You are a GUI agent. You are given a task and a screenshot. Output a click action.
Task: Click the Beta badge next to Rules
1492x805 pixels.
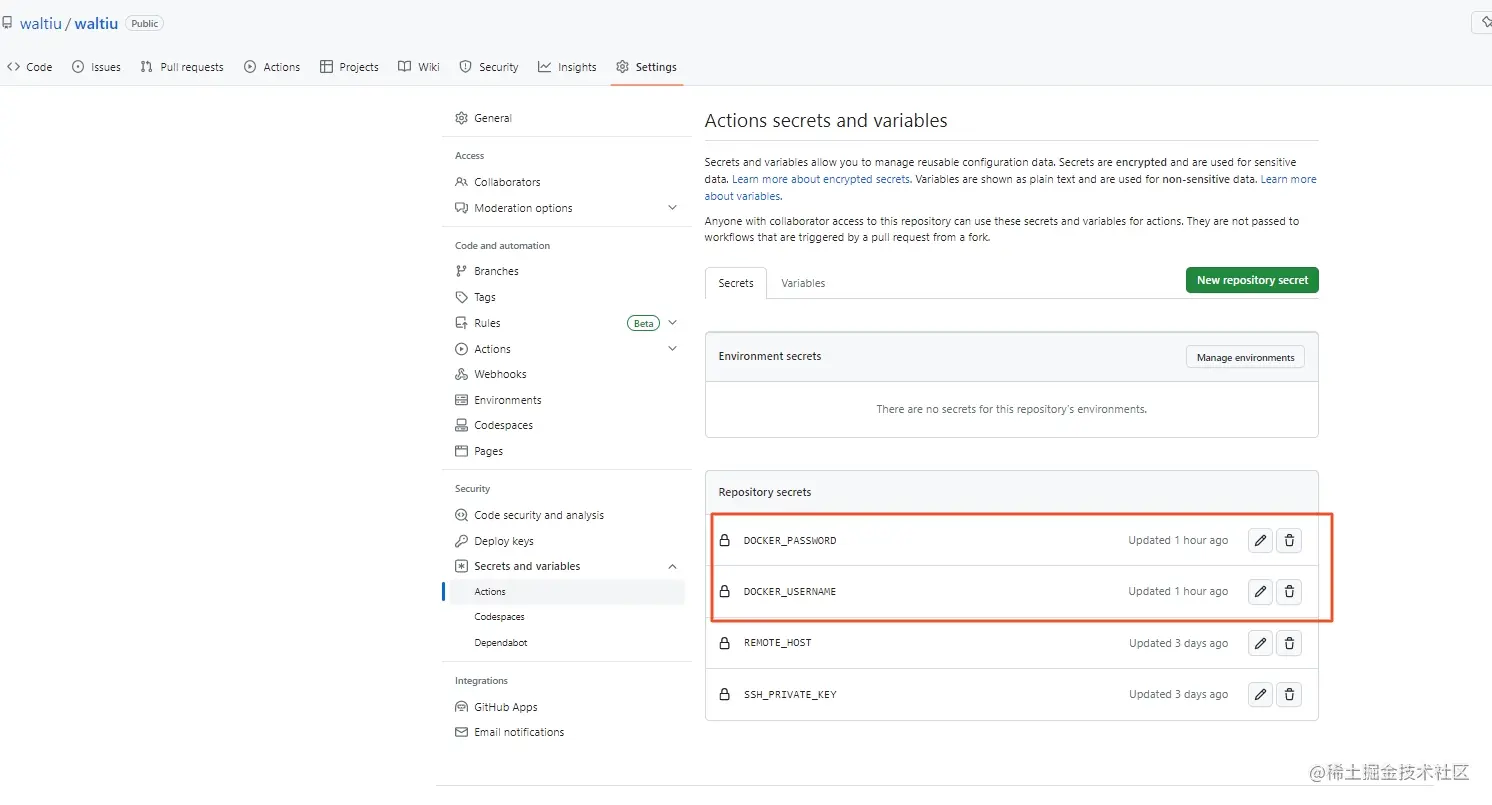click(x=643, y=323)
